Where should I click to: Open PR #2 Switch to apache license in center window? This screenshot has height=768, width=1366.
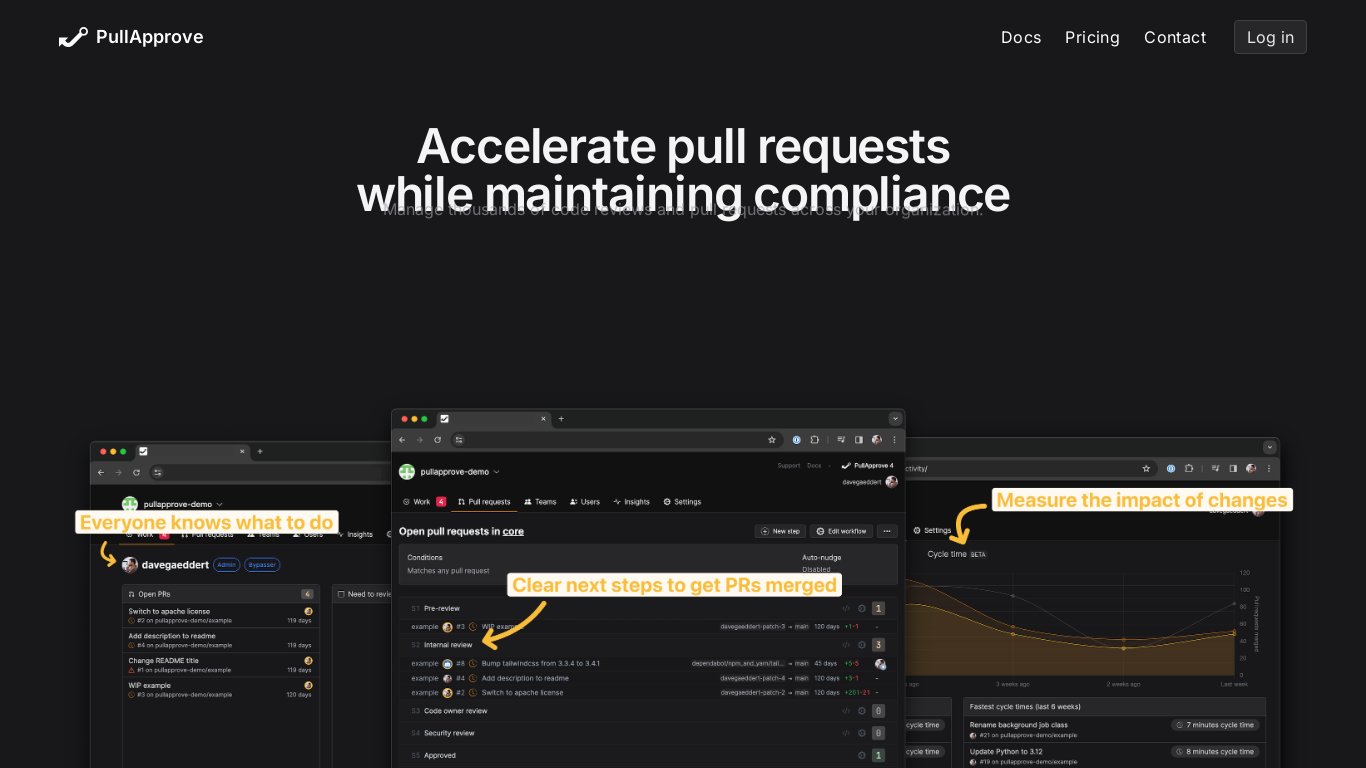tap(522, 692)
